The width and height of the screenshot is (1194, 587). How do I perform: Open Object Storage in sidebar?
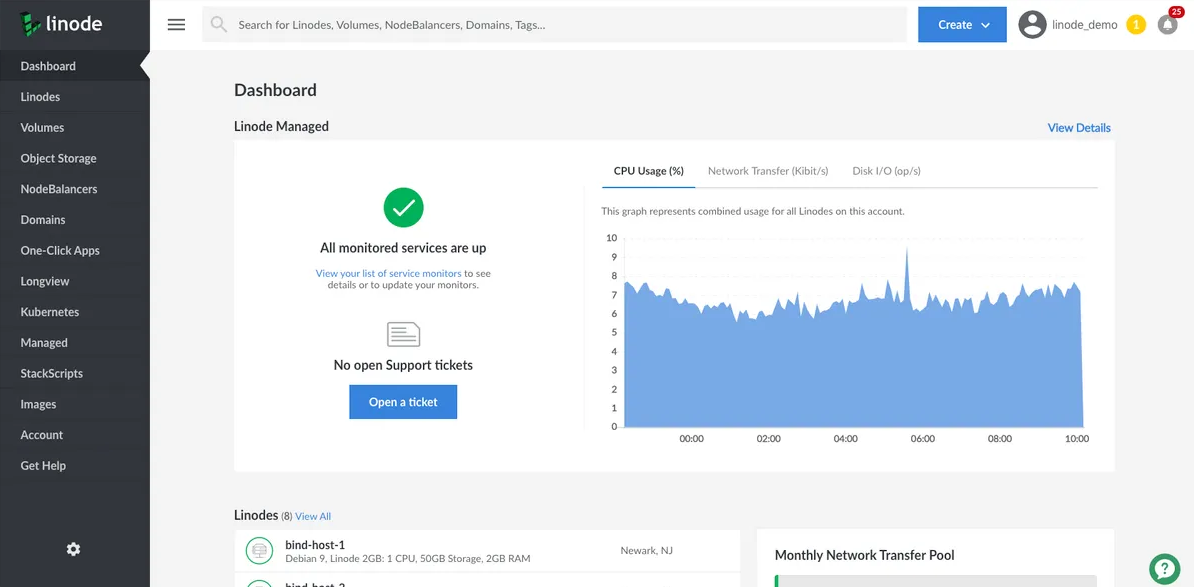[75, 158]
